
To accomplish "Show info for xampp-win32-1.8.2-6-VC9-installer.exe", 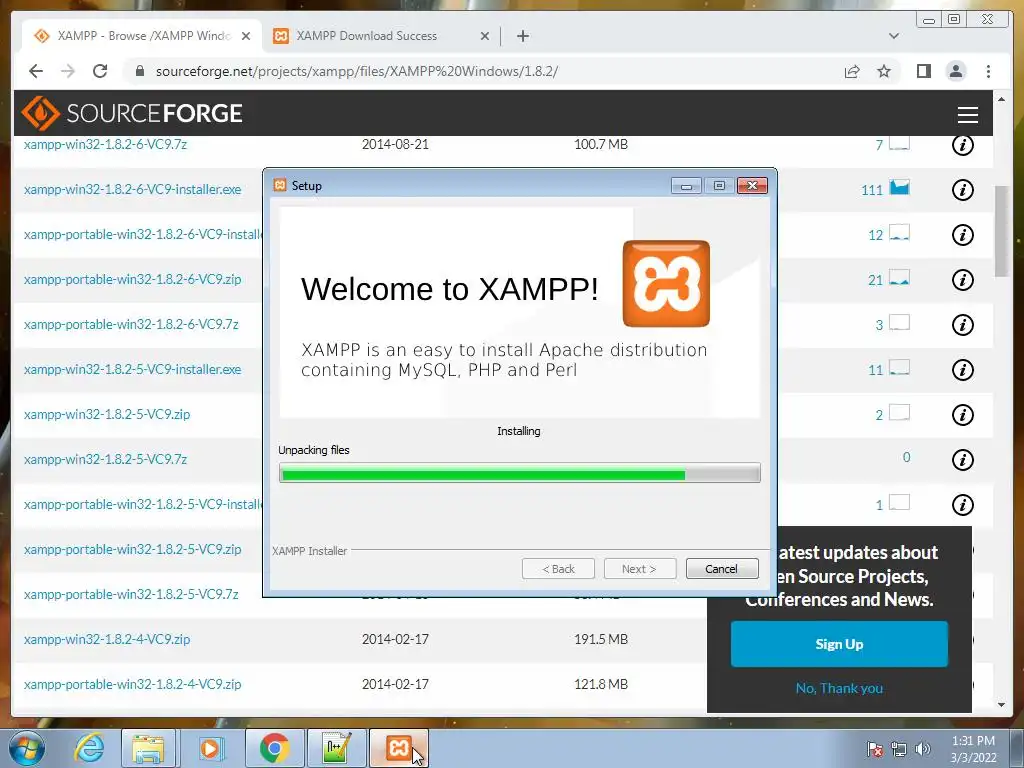I will coord(963,190).
